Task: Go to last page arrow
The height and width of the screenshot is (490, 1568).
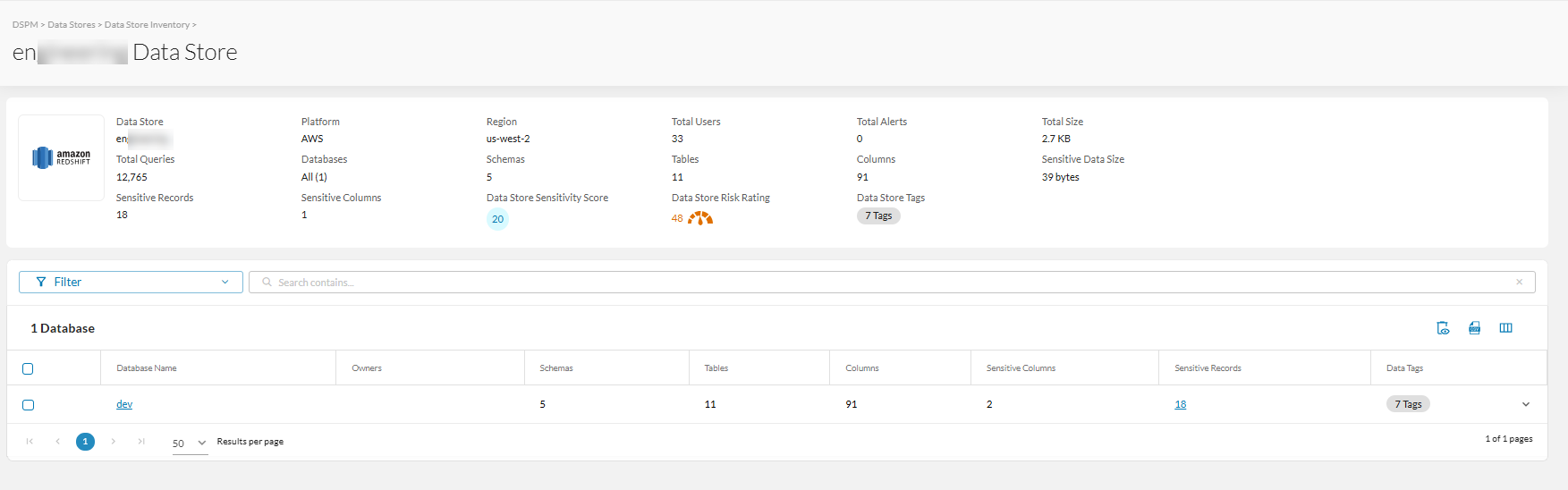Action: 141,442
